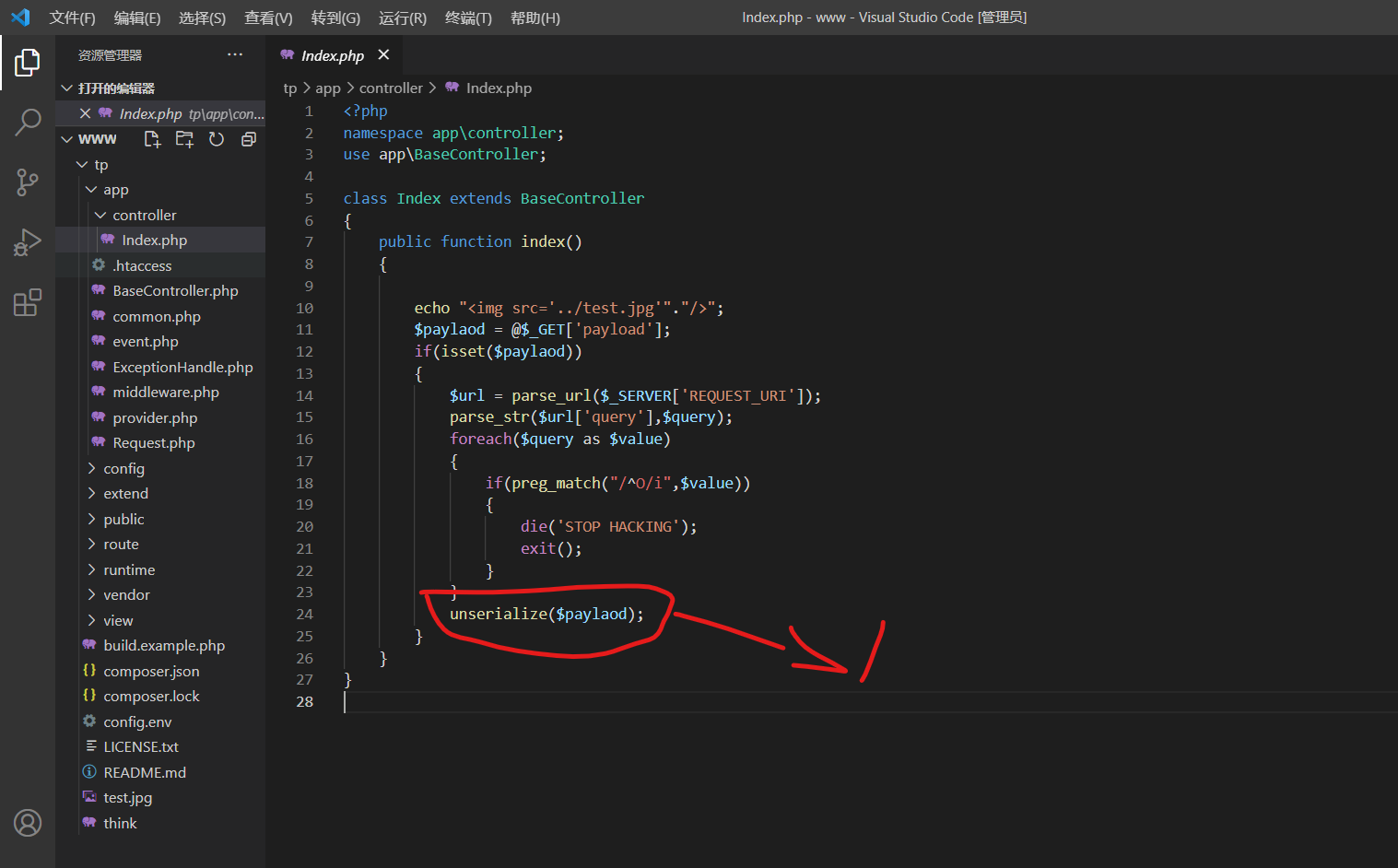Screen dimensions: 1398x868
Task: Open the Search view icon
Action: 28,122
